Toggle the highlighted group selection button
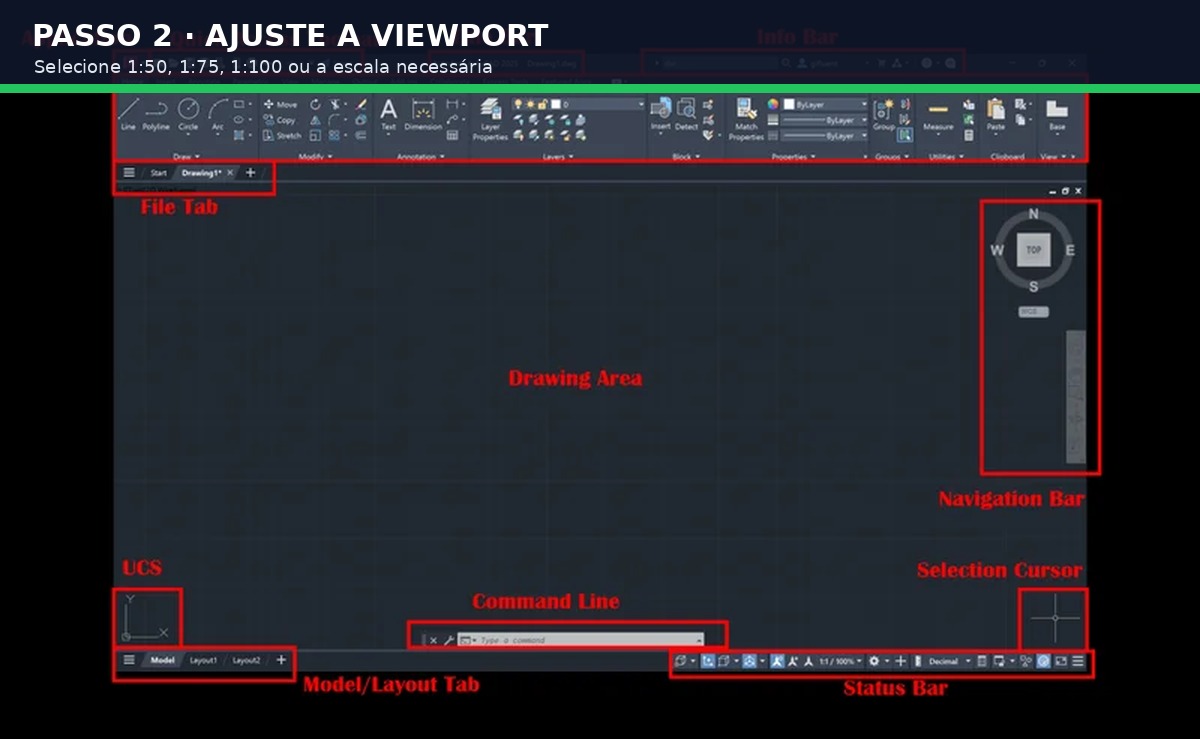Screen dimensions: 1200x739 (905, 135)
